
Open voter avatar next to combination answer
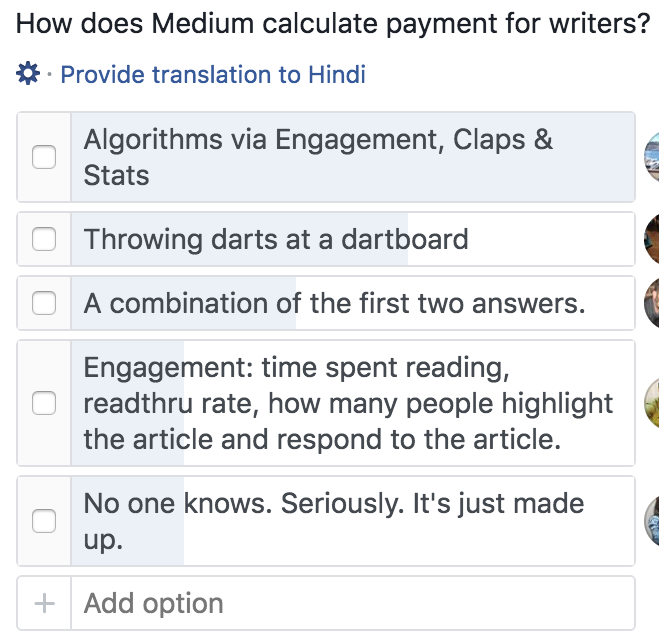pos(652,303)
